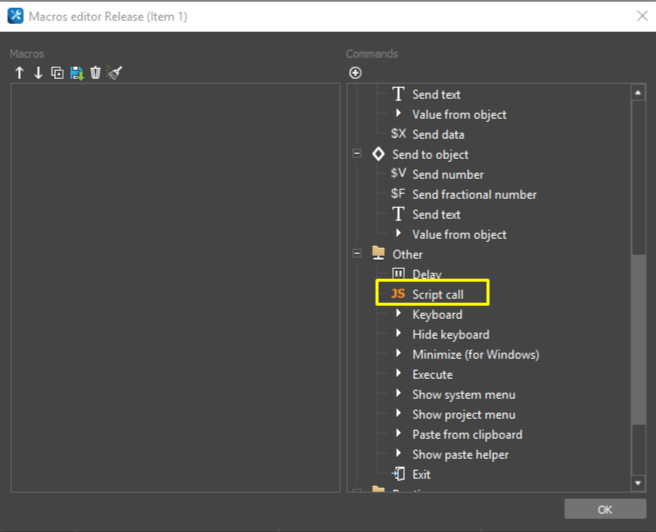This screenshot has height=532, width=656.
Task: Select the Delay command
Action: [x=426, y=274]
